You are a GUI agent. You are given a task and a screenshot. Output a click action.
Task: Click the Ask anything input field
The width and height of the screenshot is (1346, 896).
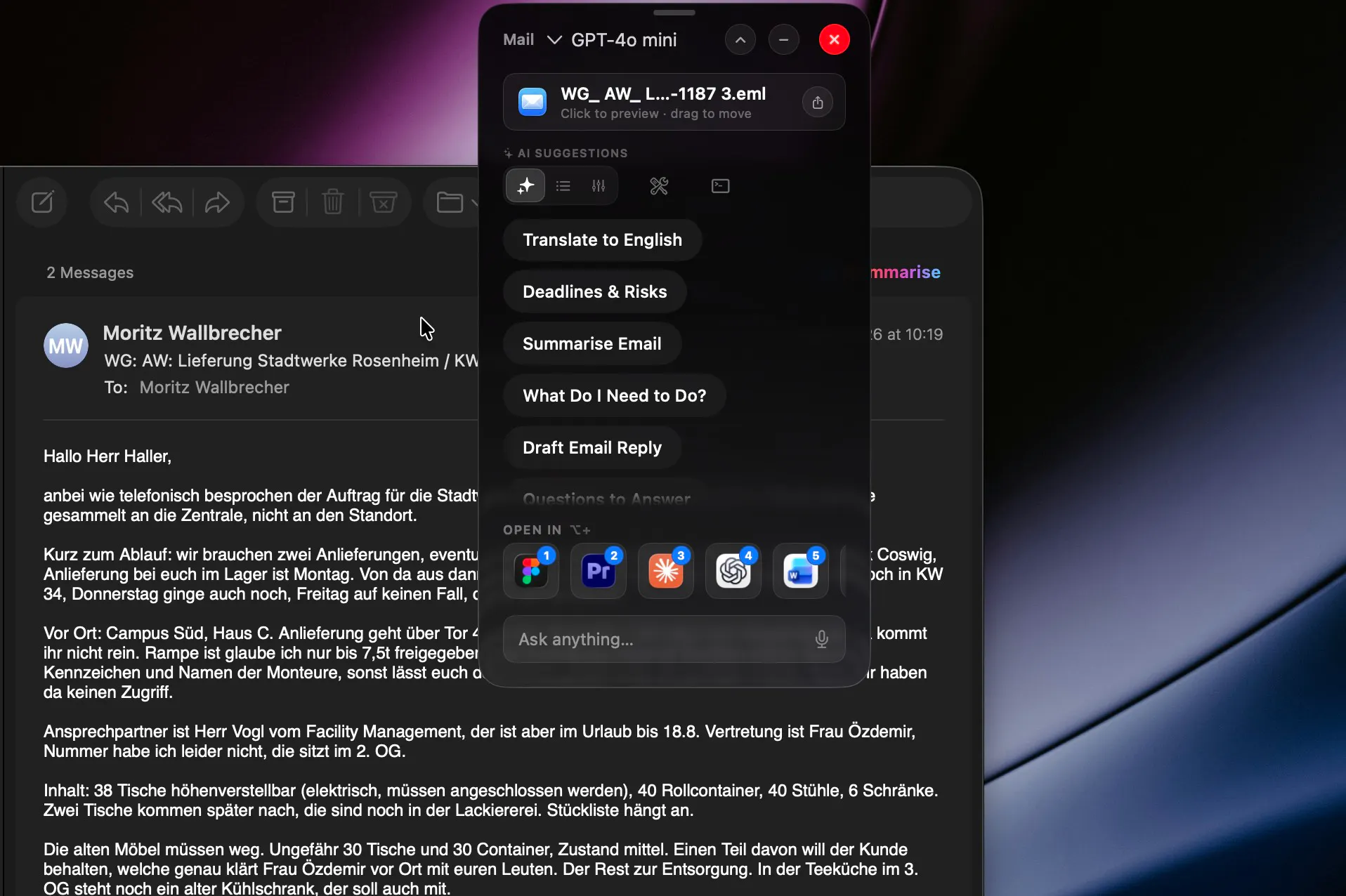[x=674, y=640]
